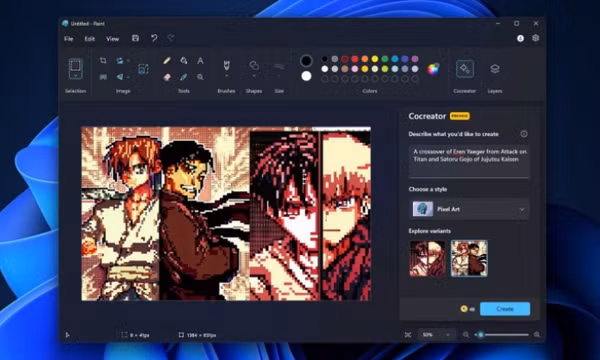
Task: Toggle the Layers panel button
Action: tap(495, 69)
